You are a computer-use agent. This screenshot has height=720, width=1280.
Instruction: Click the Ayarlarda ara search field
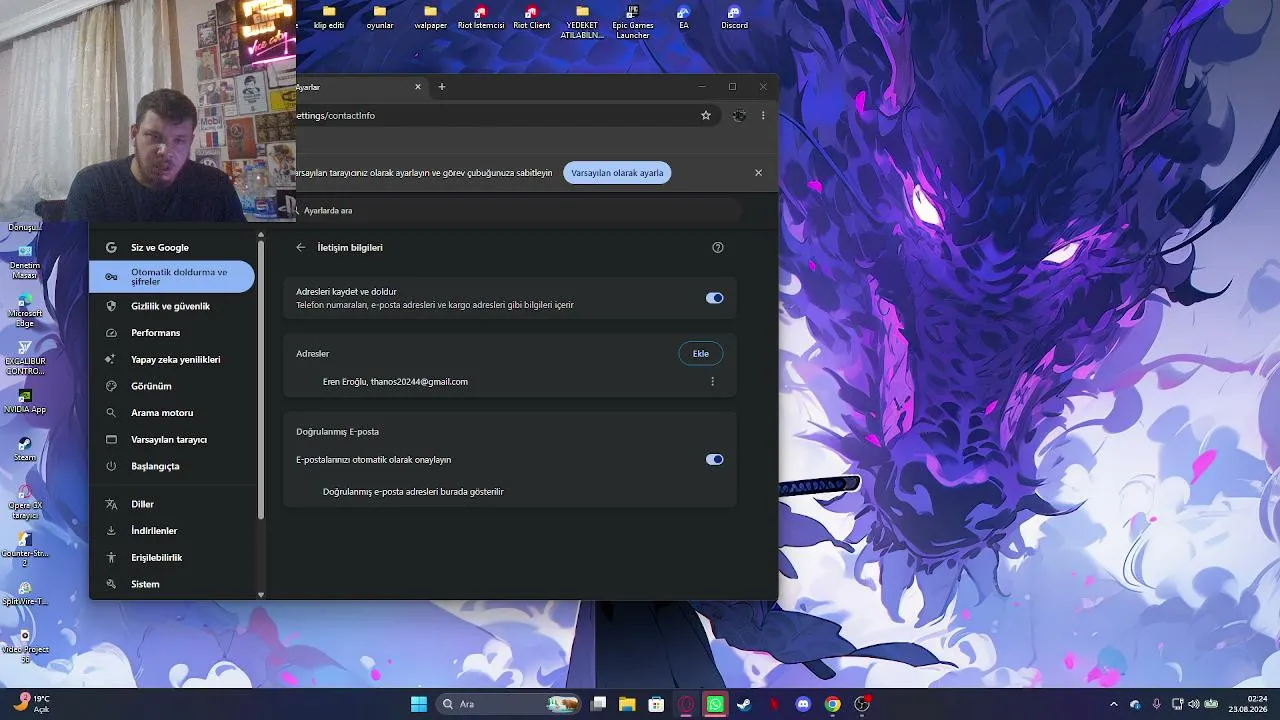pyautogui.click(x=519, y=211)
